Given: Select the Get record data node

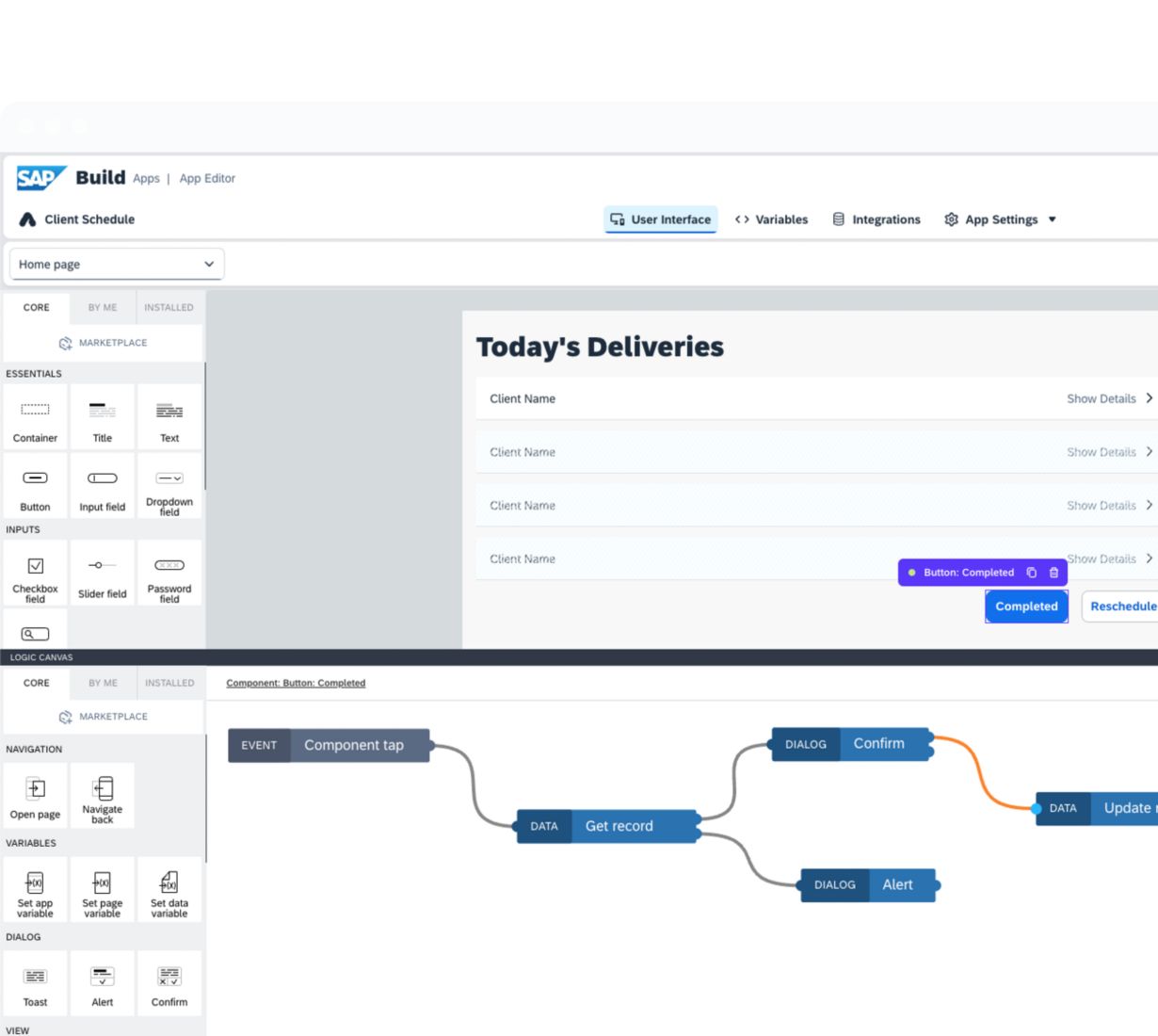Looking at the screenshot, I should (x=607, y=826).
